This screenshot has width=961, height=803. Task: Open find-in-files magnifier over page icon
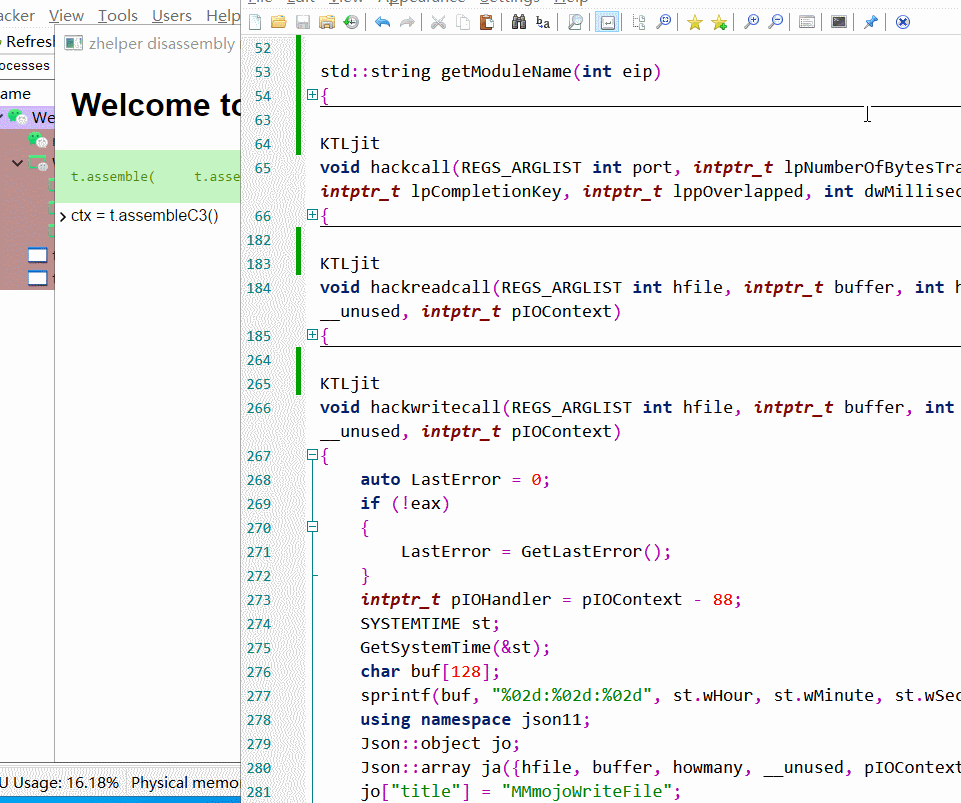pos(575,23)
